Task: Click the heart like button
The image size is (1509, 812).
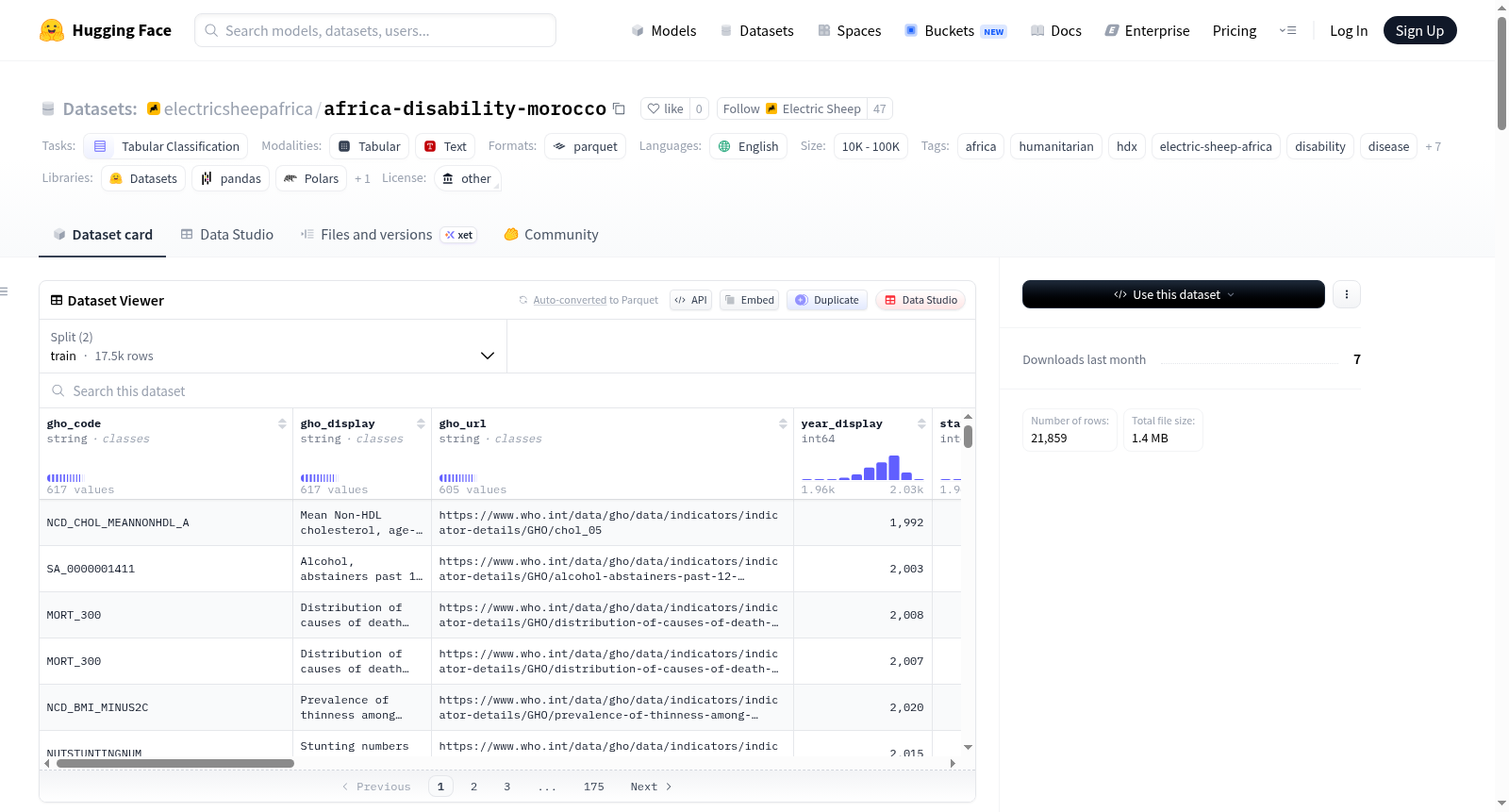Action: [665, 108]
